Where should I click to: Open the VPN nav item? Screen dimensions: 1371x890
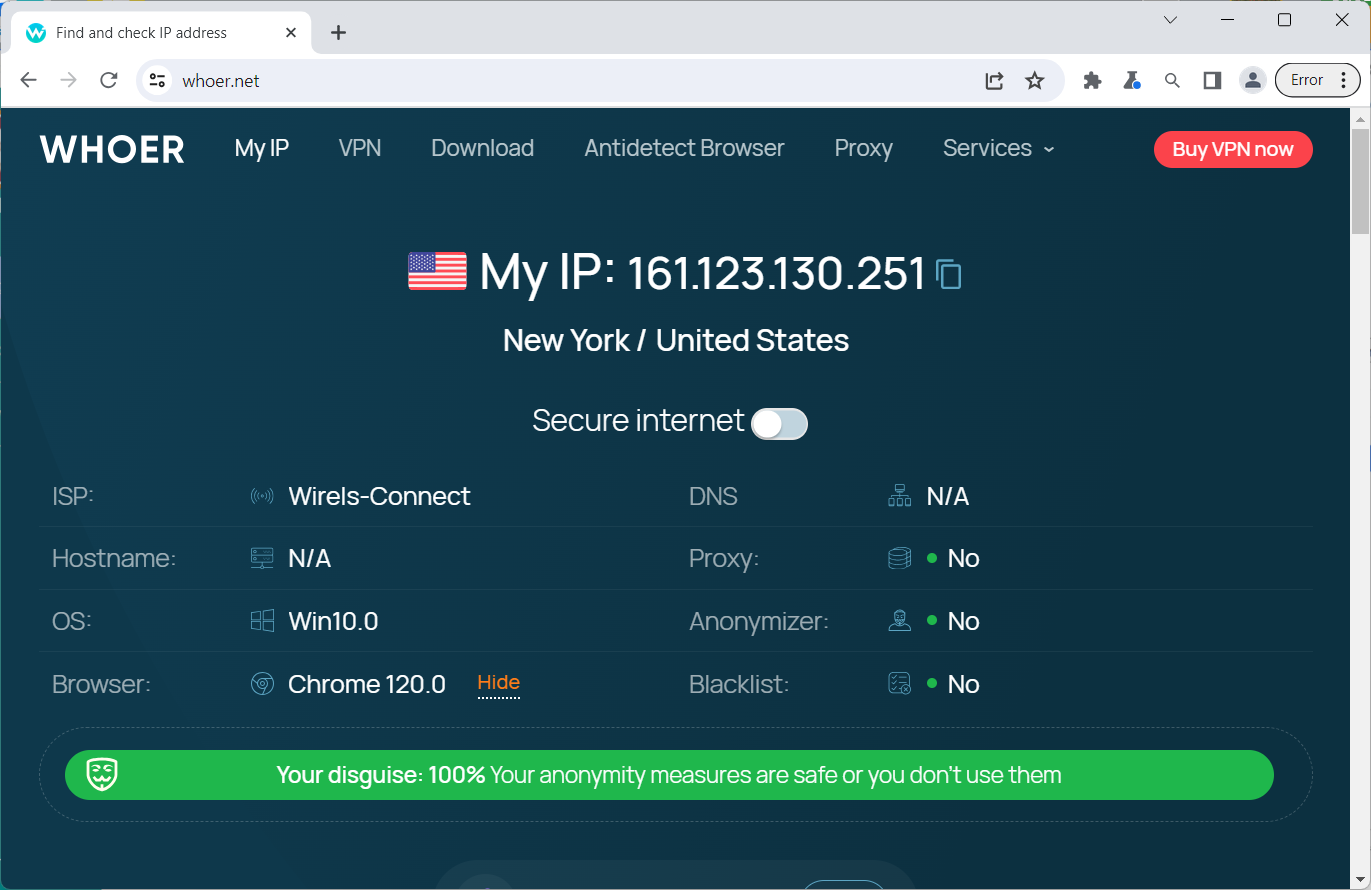360,148
